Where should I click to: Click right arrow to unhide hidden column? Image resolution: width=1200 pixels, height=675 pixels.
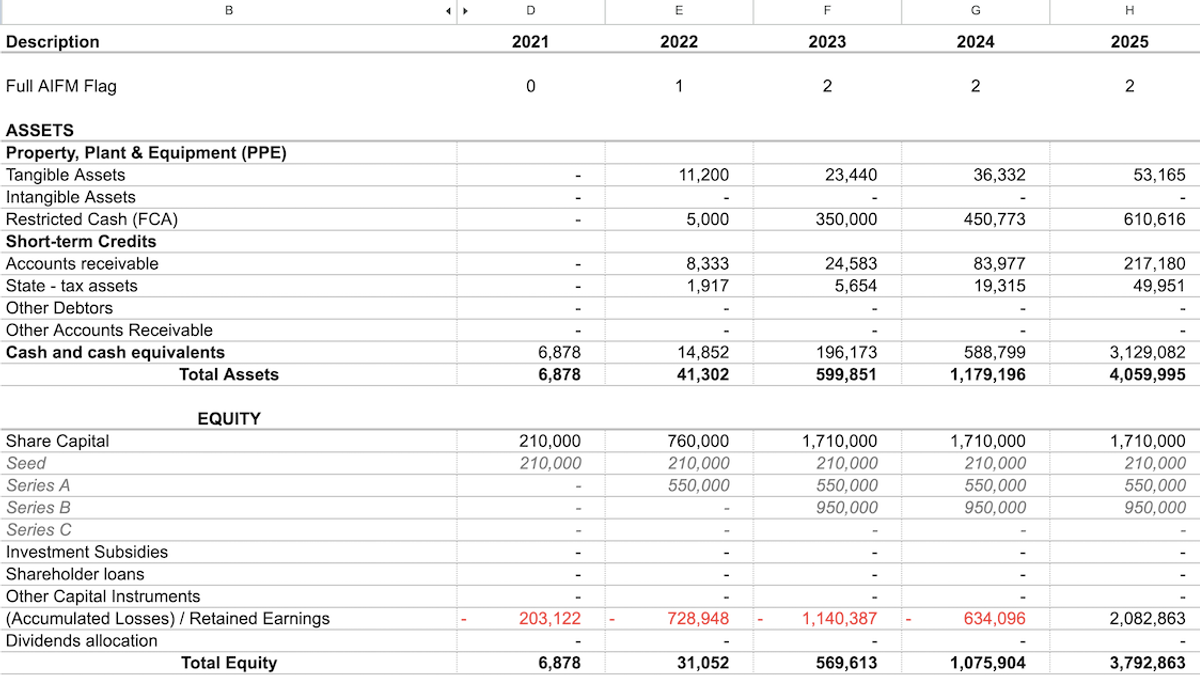(x=463, y=11)
